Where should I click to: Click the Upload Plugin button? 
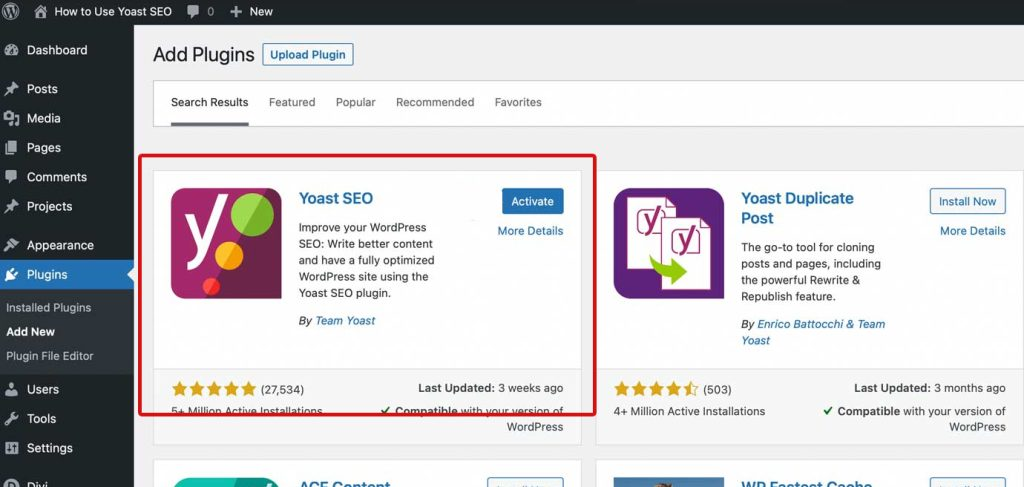308,55
